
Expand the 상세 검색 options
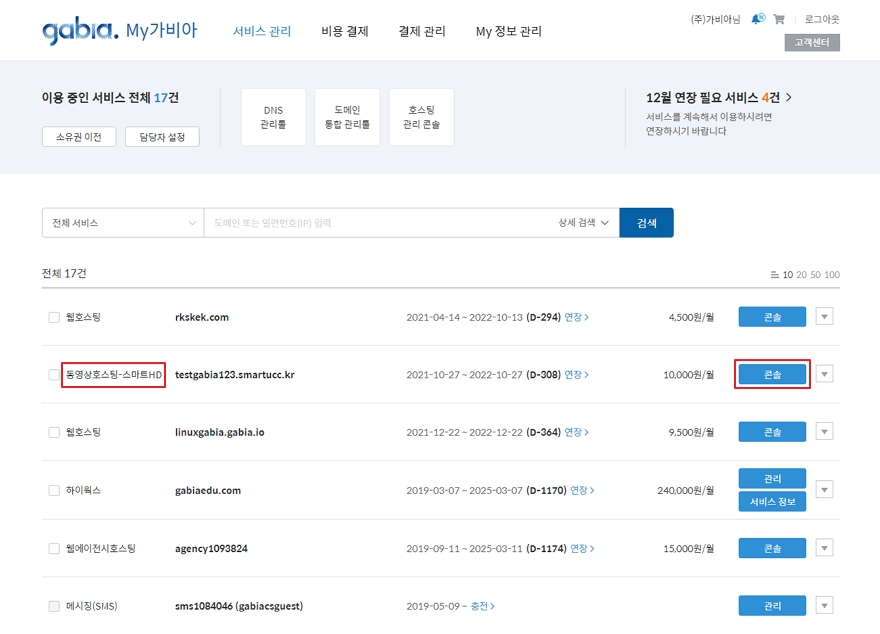(583, 223)
